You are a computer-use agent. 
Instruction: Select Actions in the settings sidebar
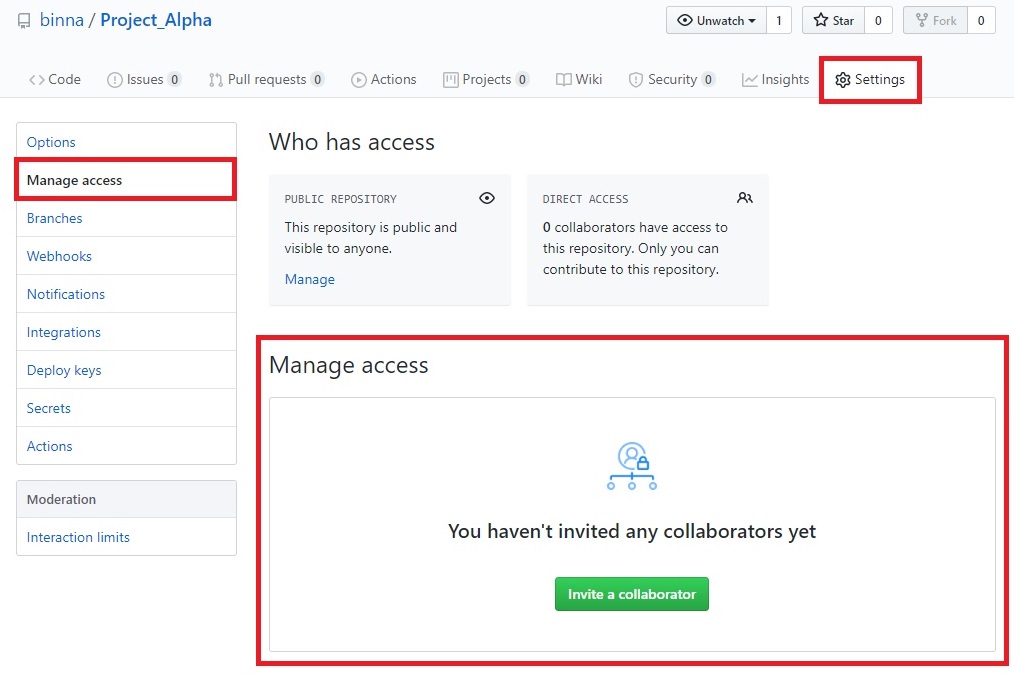click(x=126, y=446)
